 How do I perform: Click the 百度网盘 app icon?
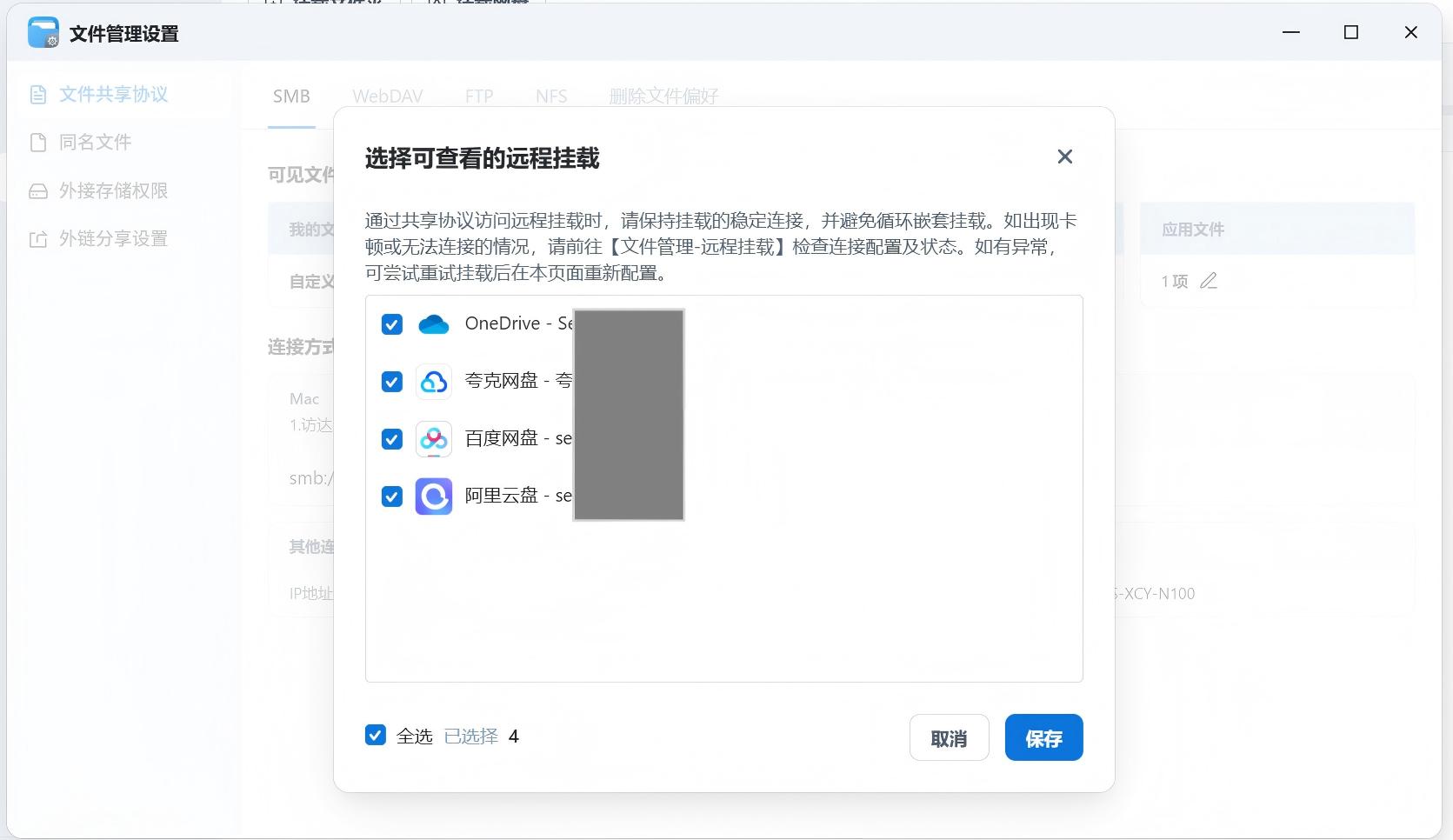pyautogui.click(x=434, y=439)
